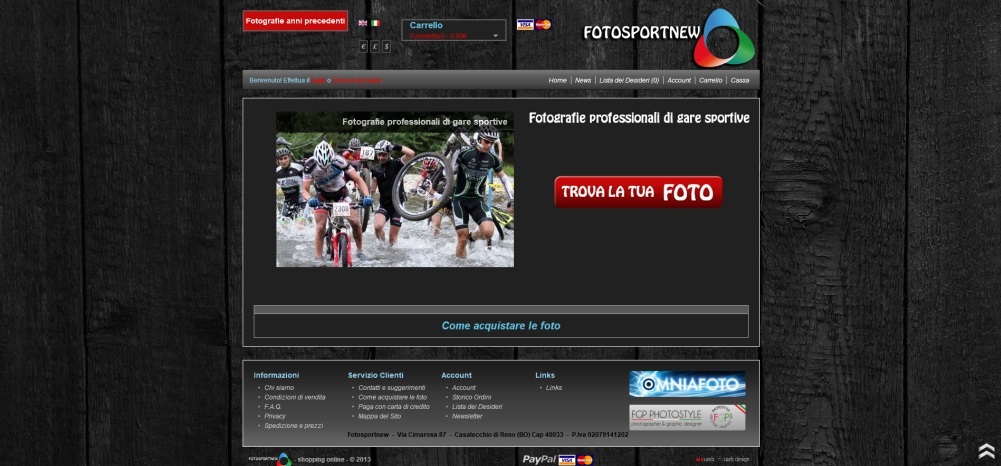
Task: Open Account in the top menu
Action: (679, 80)
